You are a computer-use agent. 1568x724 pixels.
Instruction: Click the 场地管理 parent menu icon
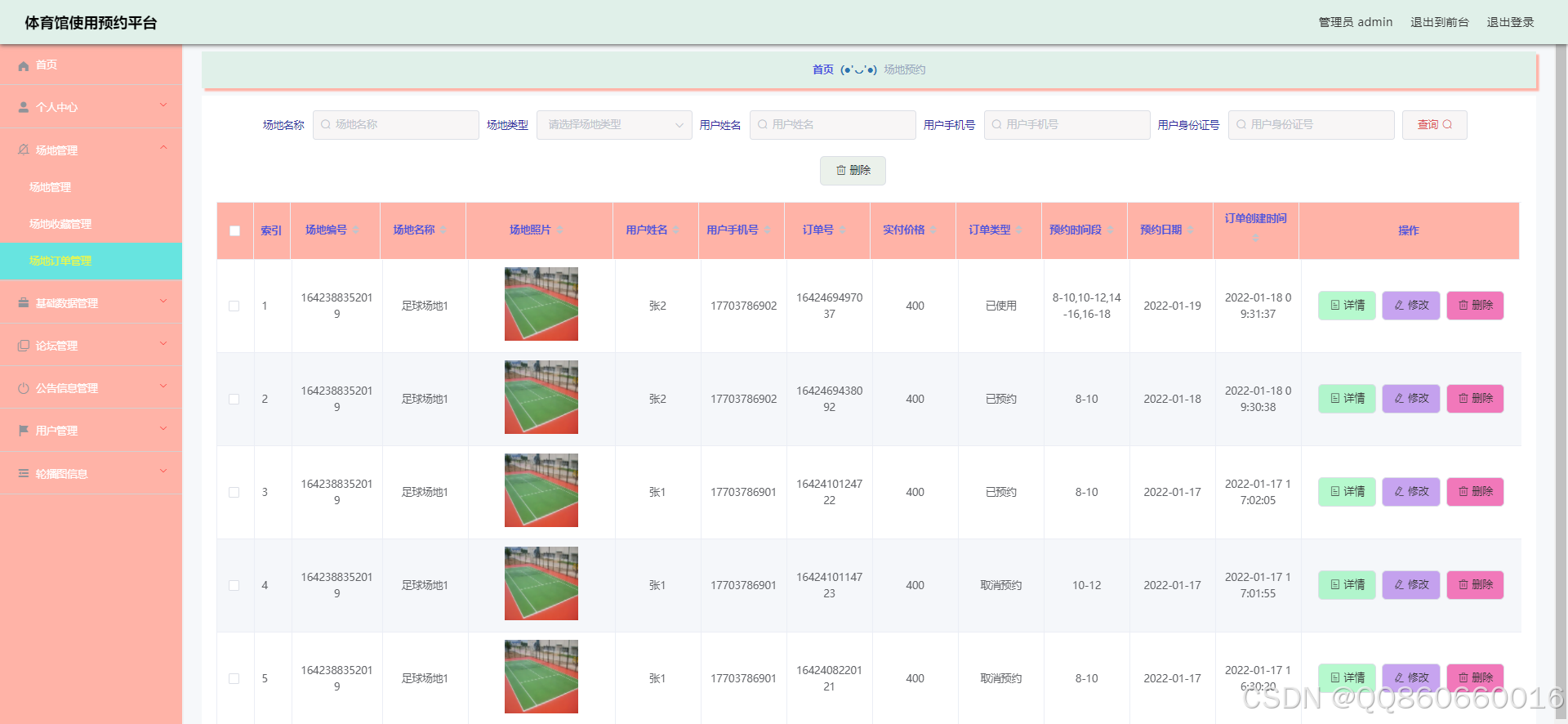pos(24,150)
